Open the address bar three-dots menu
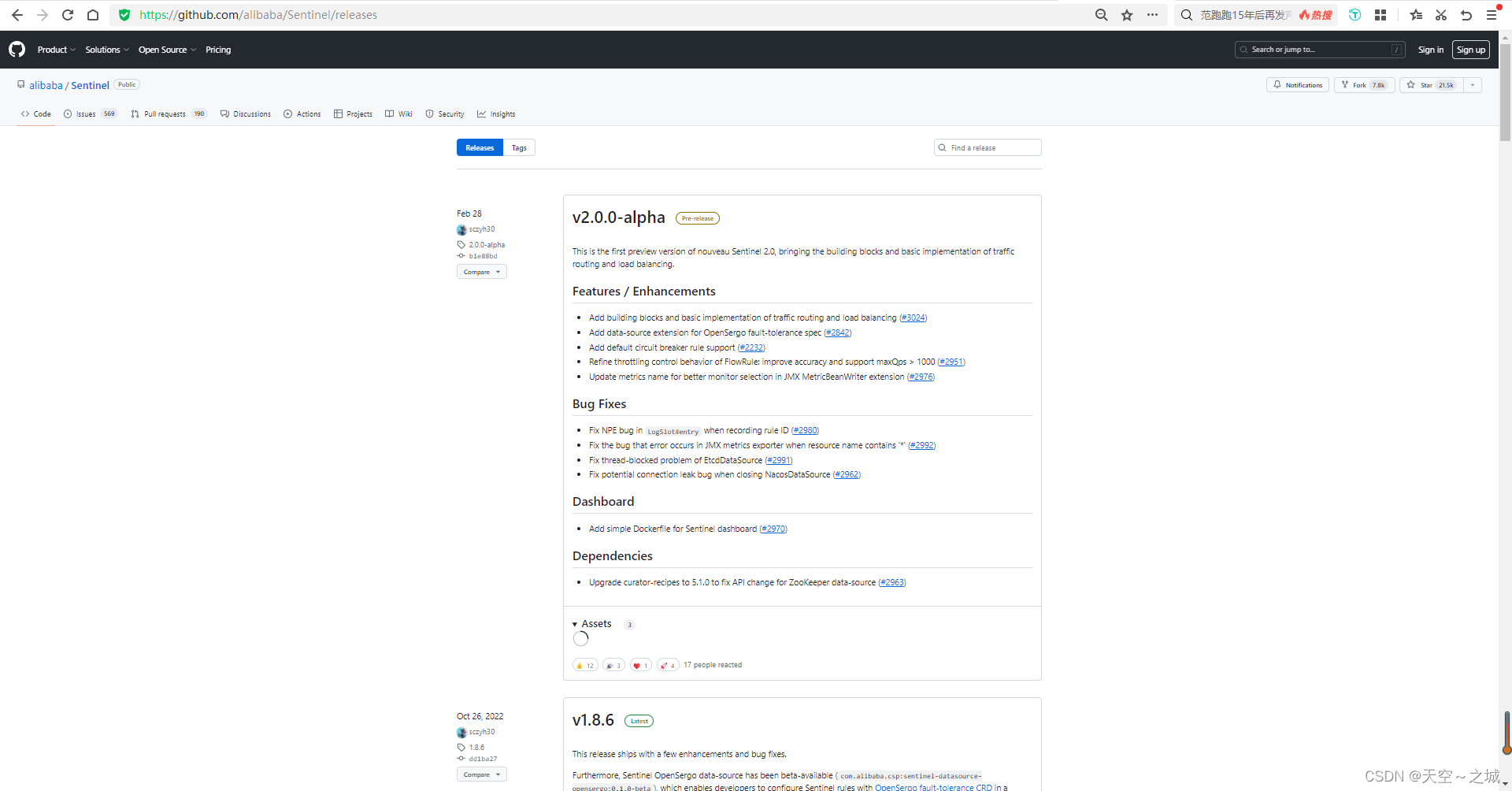This screenshot has width=1512, height=791. point(1152,15)
